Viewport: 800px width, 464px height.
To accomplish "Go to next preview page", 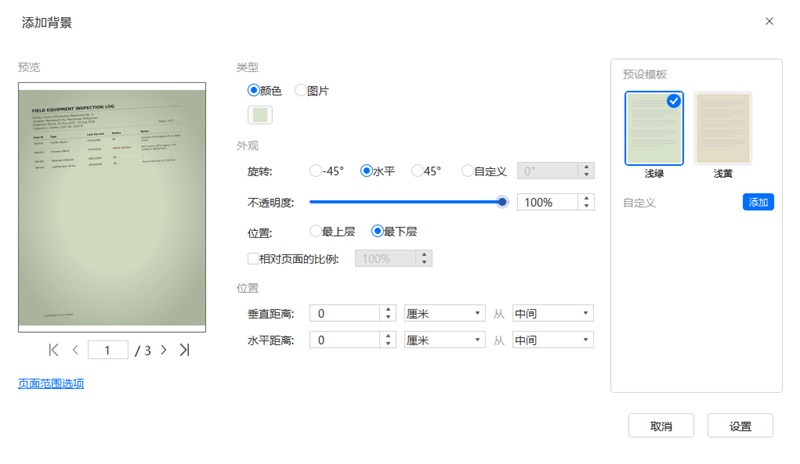I will tap(163, 350).
